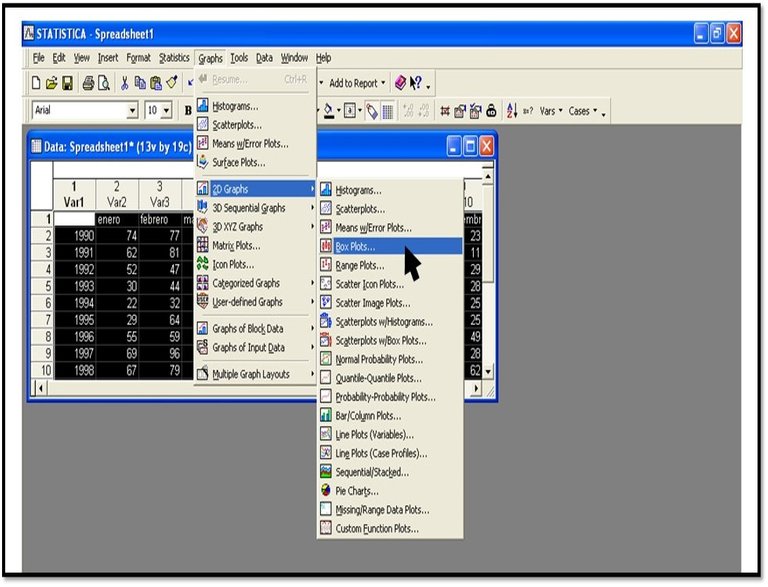Expand Graphs of Input Data submenu
Viewport: 768px width, 587px height.
coord(255,347)
